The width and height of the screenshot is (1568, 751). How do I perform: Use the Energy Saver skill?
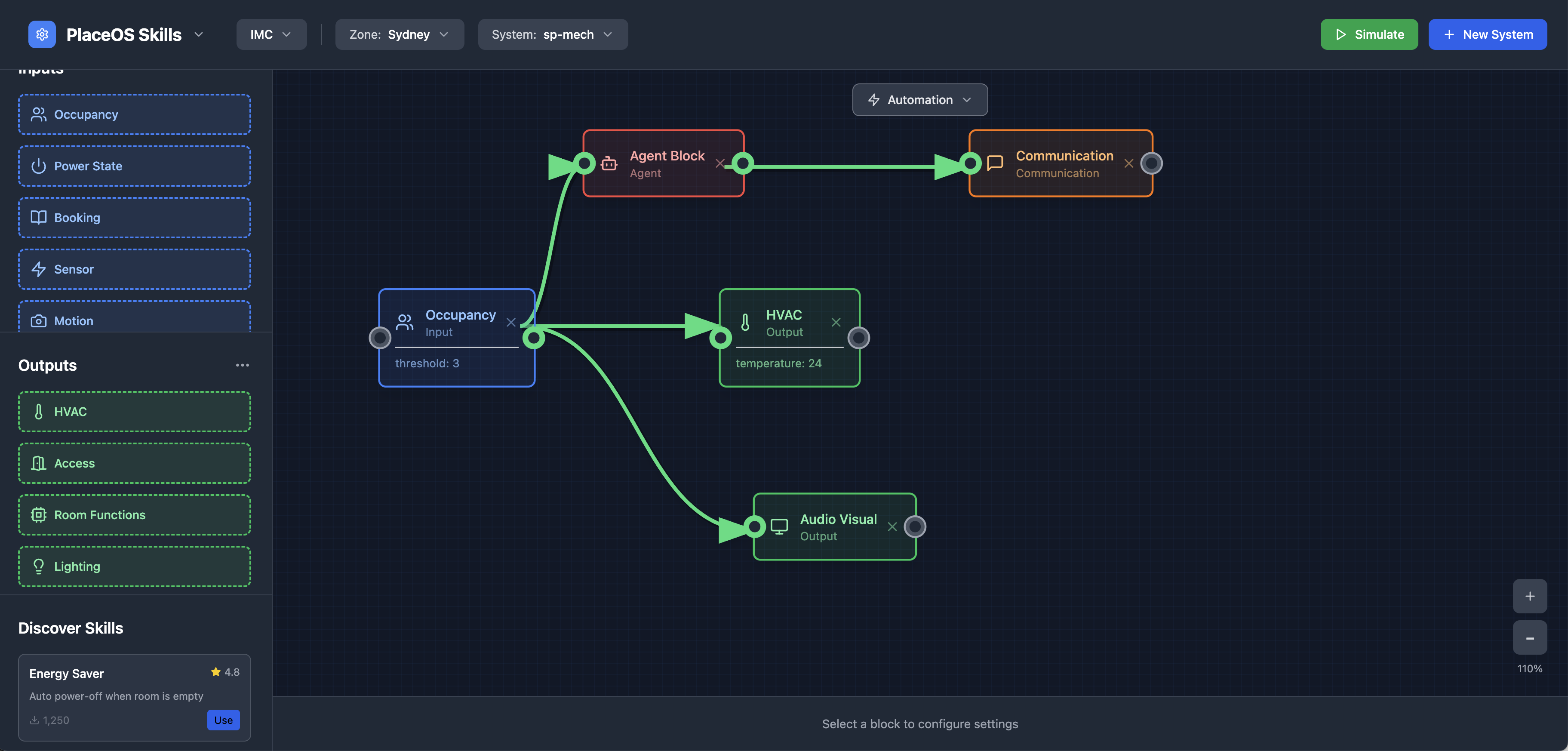pyautogui.click(x=223, y=720)
